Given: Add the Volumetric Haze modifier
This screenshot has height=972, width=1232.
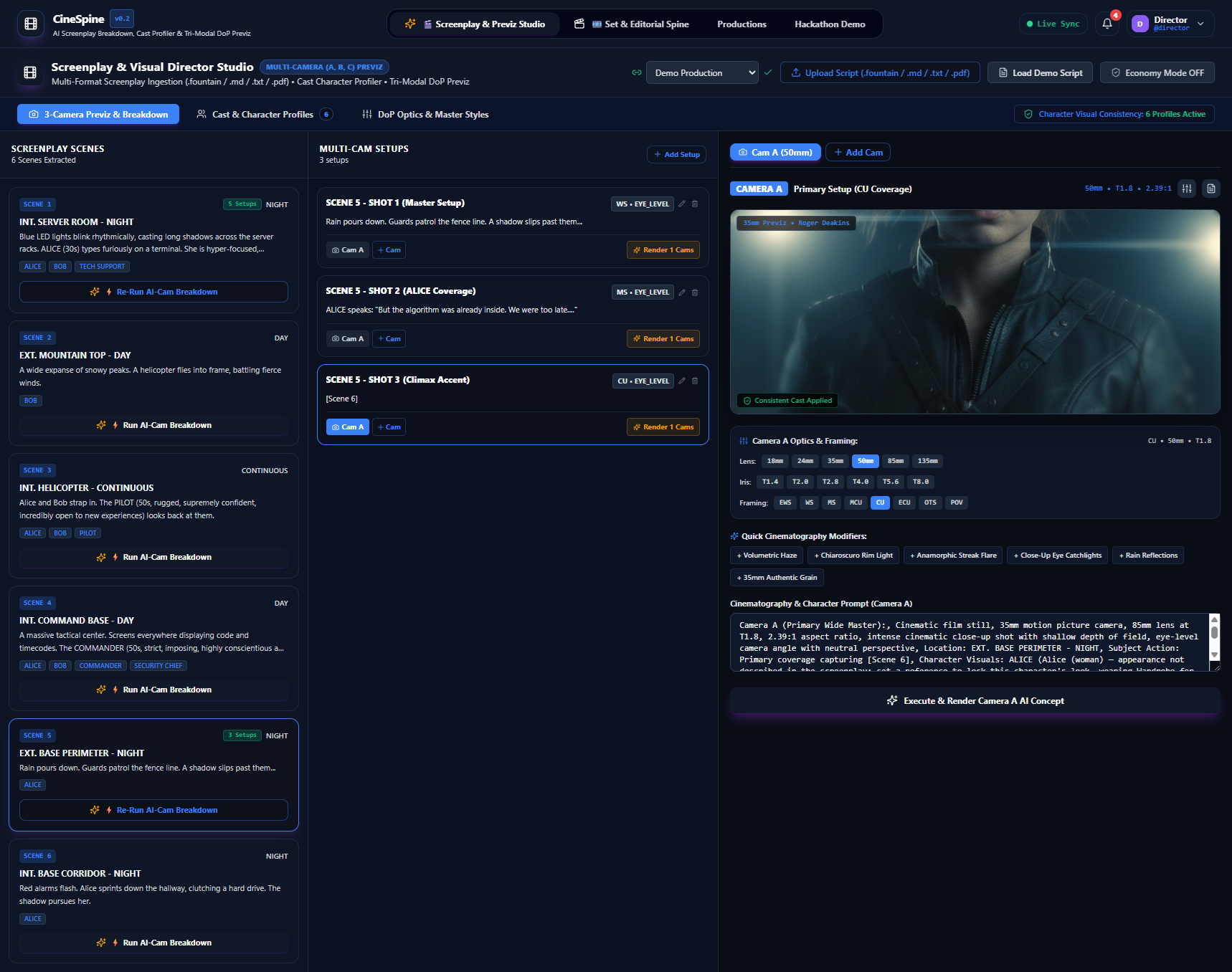Looking at the screenshot, I should [x=767, y=556].
